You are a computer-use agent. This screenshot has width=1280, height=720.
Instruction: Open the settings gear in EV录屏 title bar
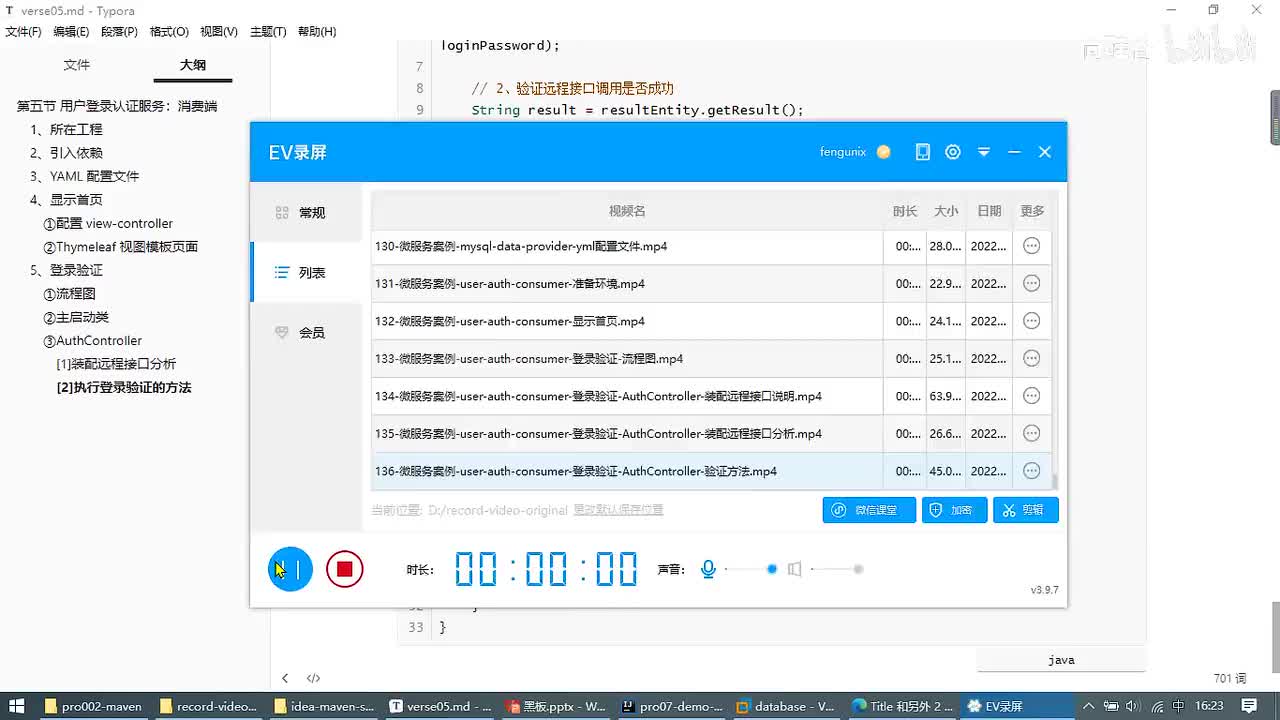pos(953,152)
